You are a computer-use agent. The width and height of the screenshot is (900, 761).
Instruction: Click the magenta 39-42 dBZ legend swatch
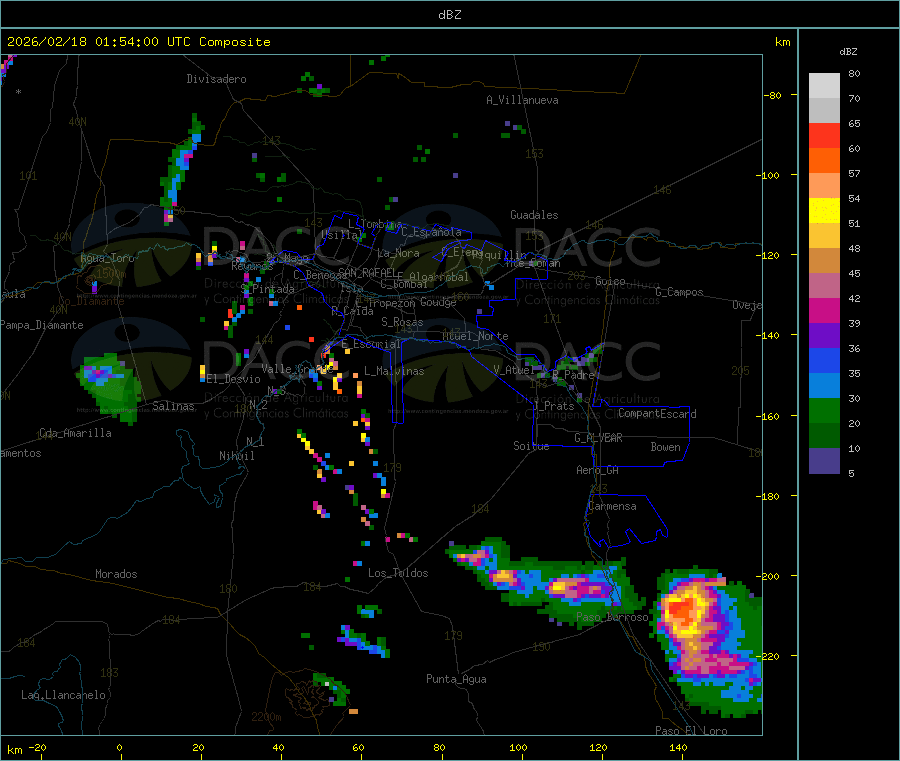824,310
